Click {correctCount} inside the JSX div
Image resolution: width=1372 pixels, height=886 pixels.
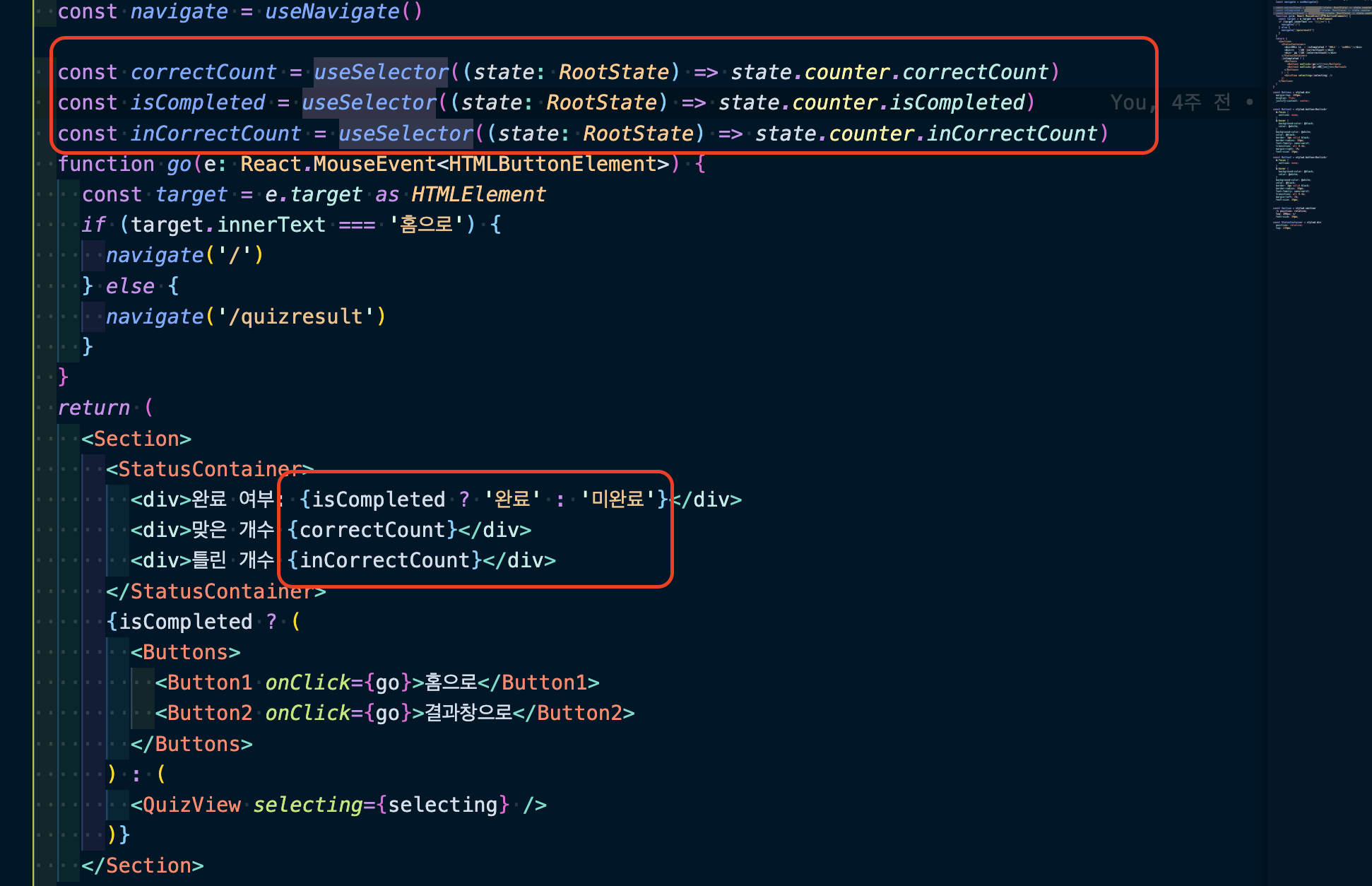click(x=372, y=530)
